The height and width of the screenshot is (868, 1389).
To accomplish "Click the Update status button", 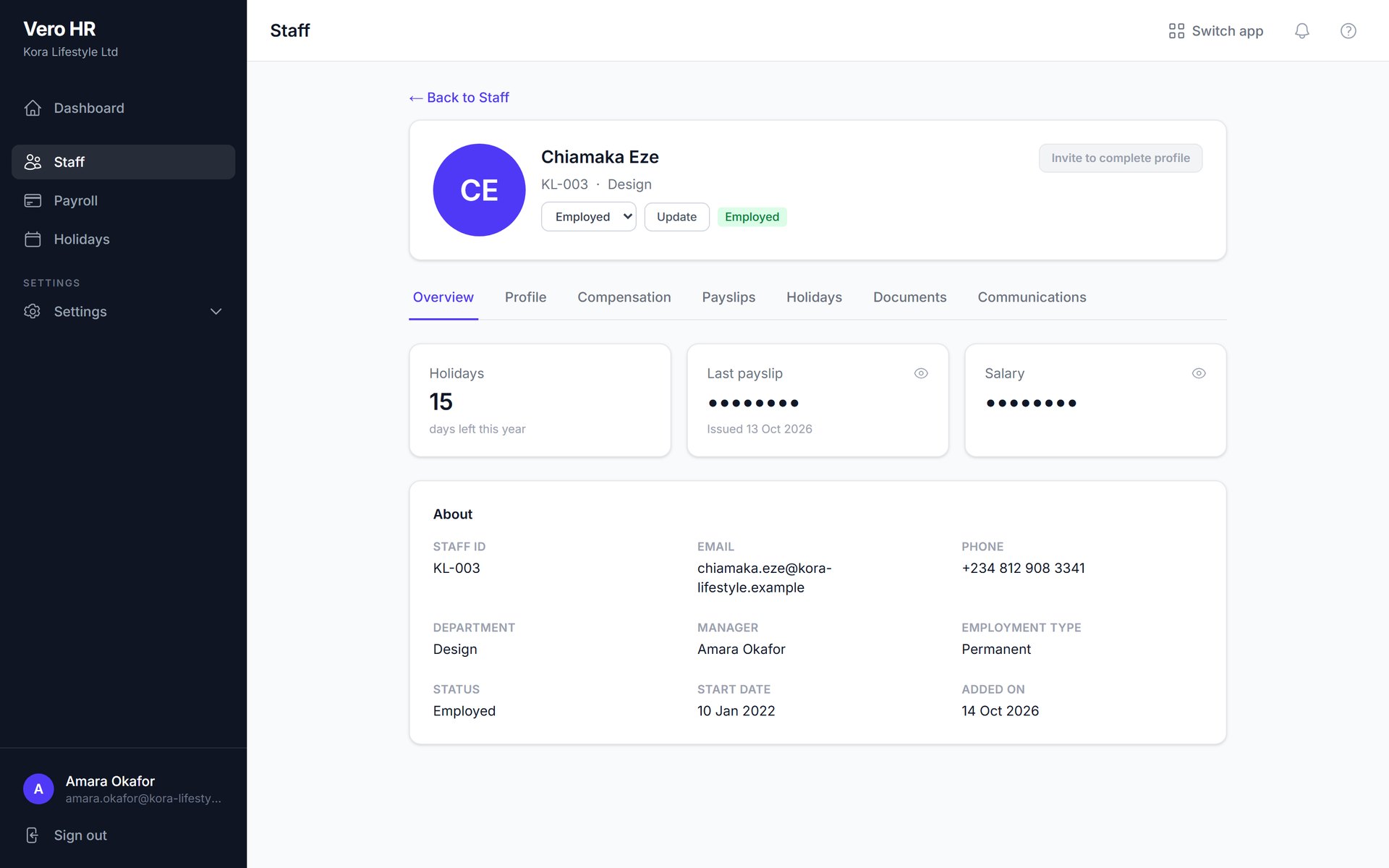I will click(676, 217).
